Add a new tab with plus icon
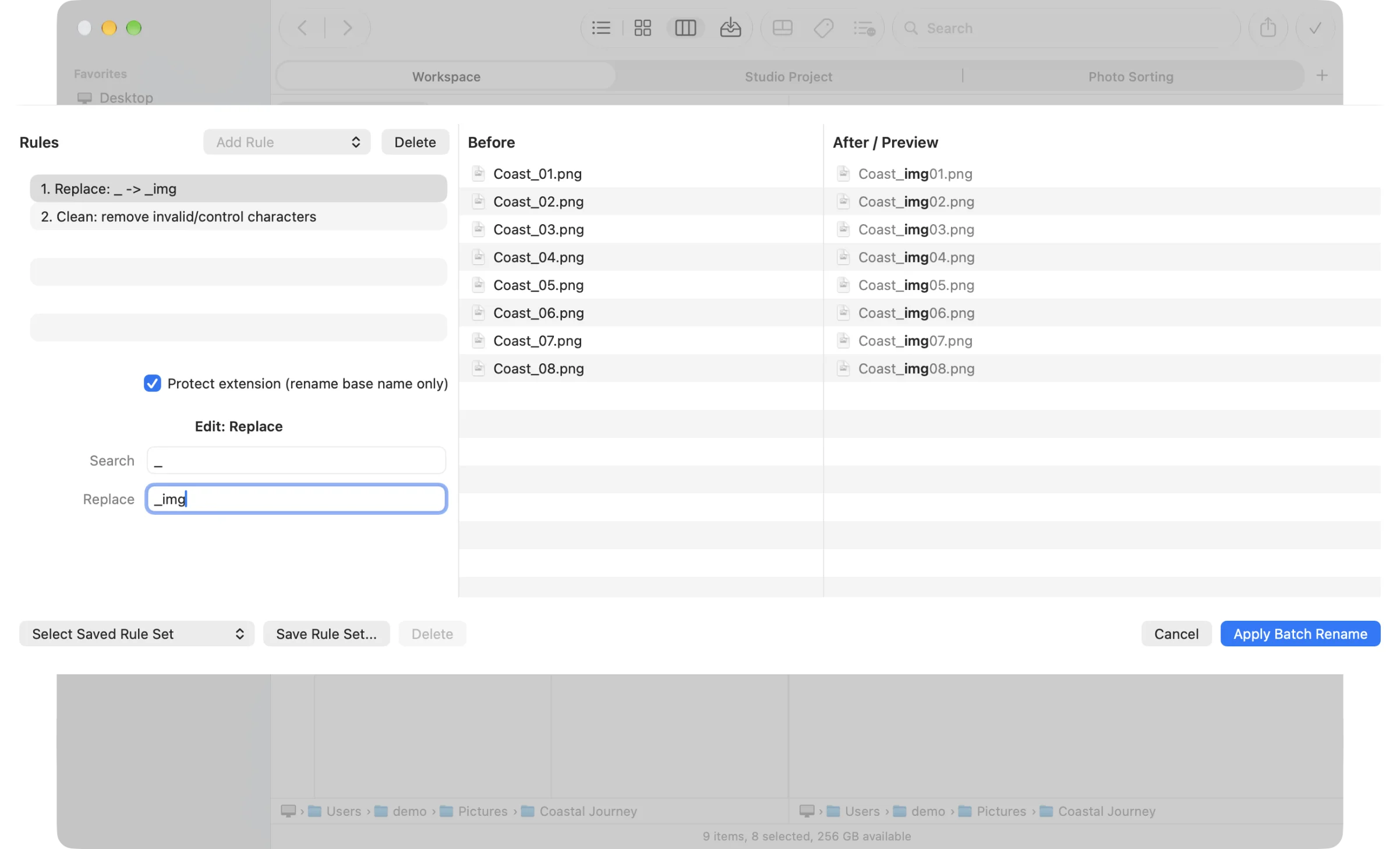 pos(1322,76)
